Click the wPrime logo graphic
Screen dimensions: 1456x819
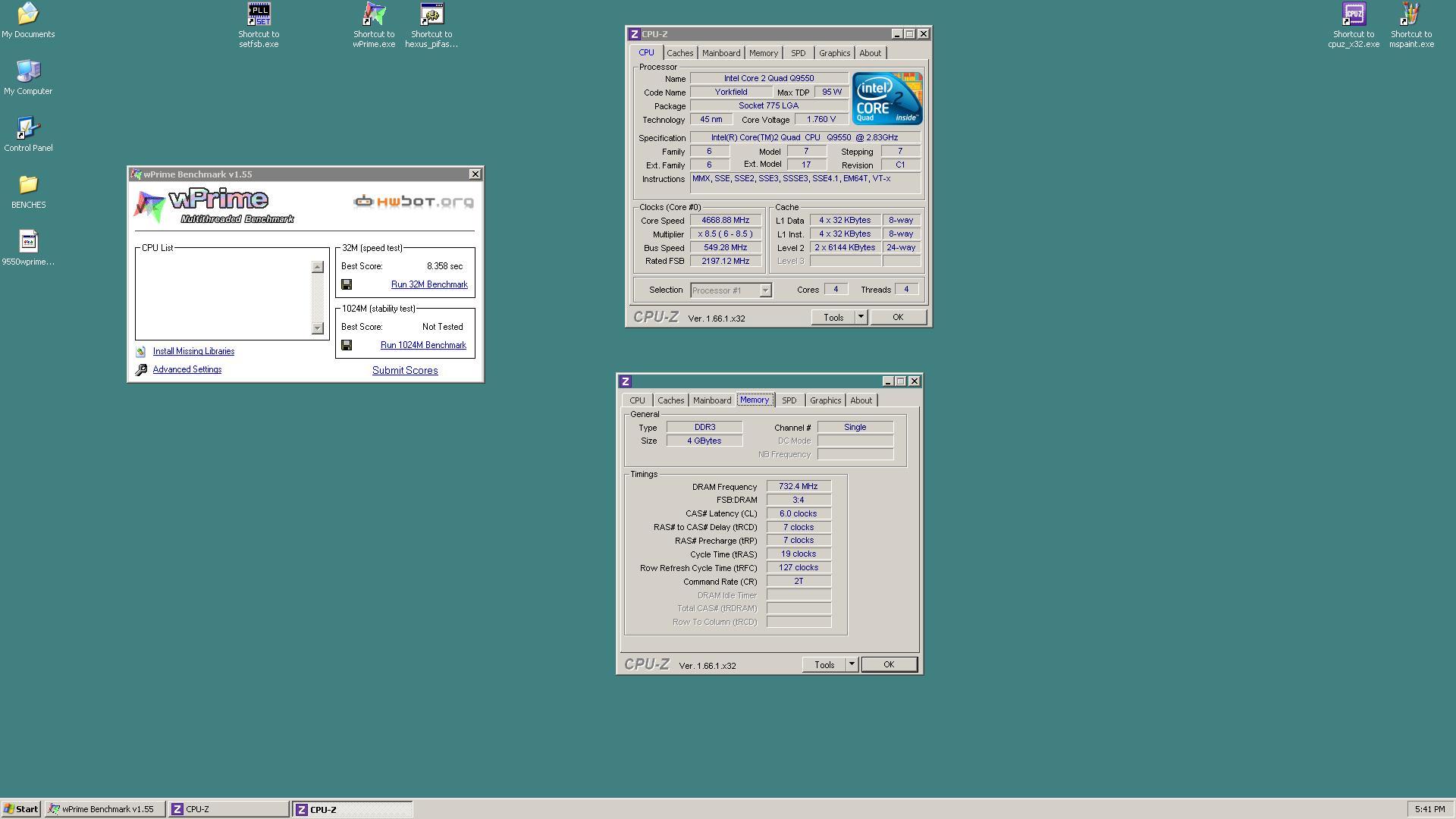(x=214, y=207)
